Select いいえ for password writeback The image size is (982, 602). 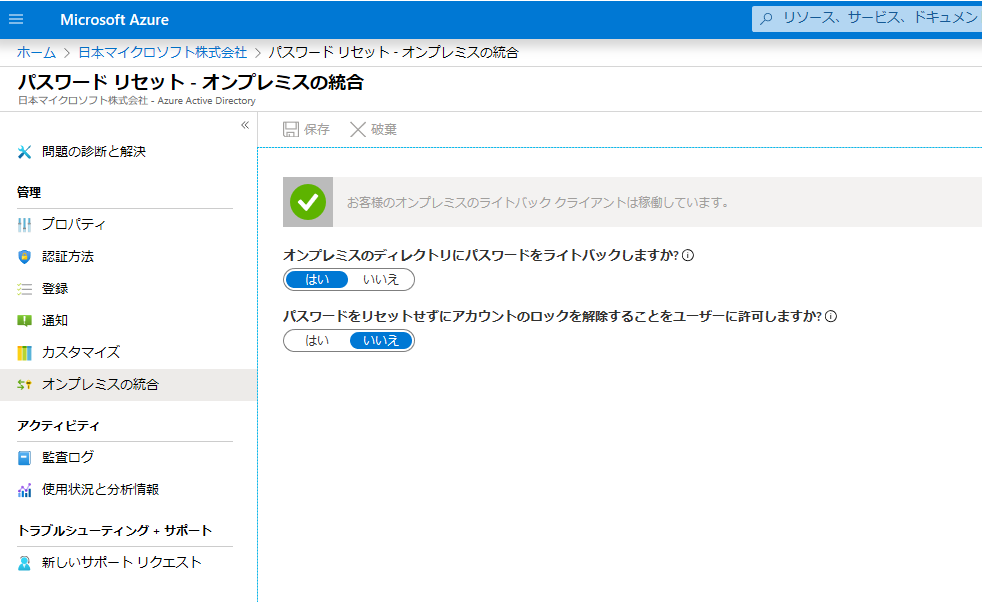pos(381,279)
